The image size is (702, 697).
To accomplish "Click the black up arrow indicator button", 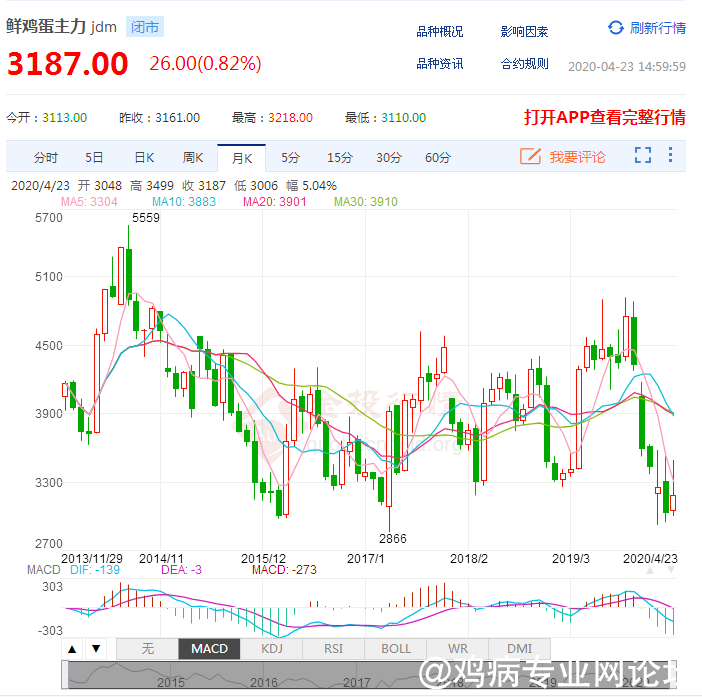I will tap(72, 649).
